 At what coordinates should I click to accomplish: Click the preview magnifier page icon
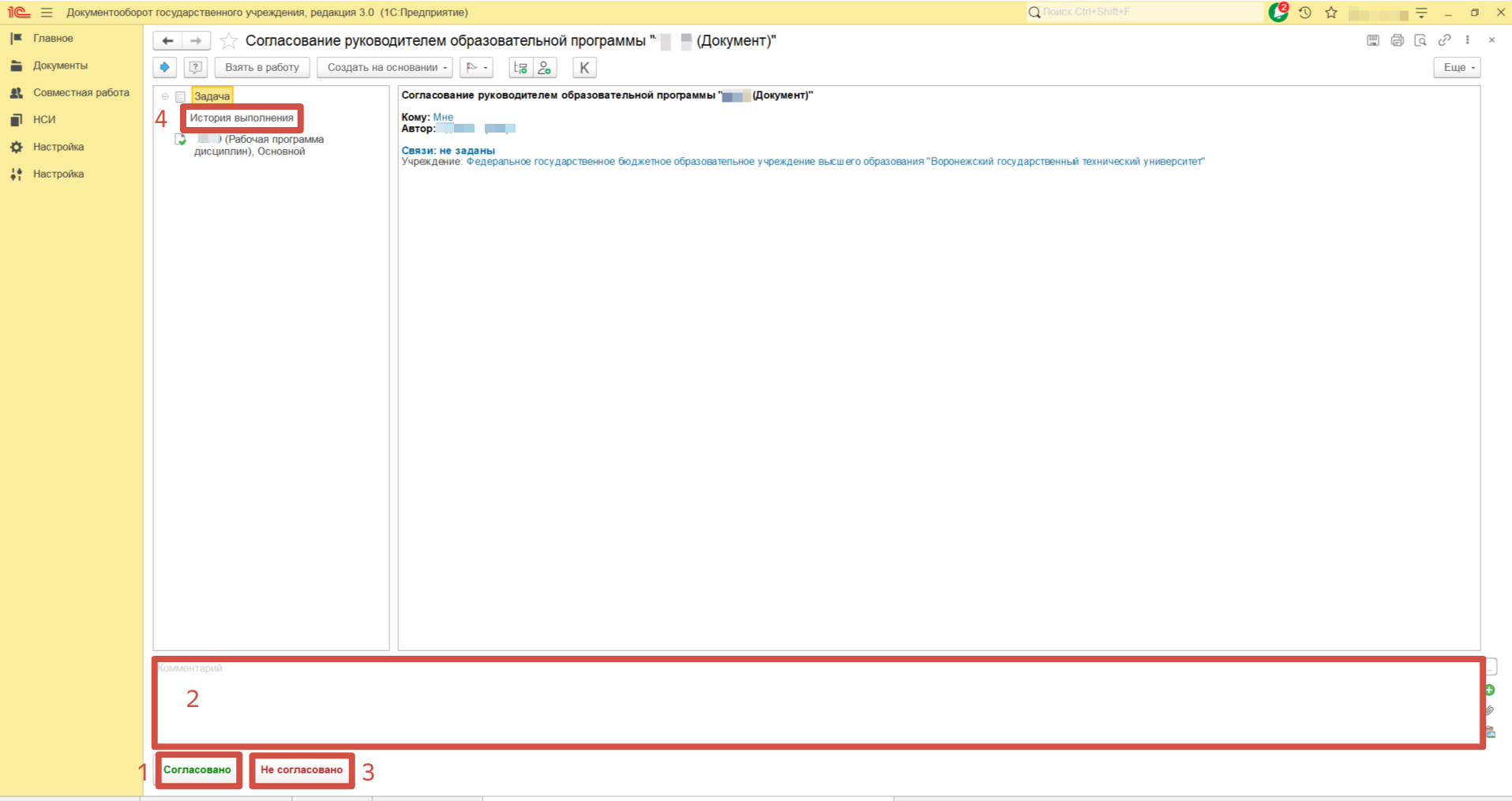[x=1420, y=40]
